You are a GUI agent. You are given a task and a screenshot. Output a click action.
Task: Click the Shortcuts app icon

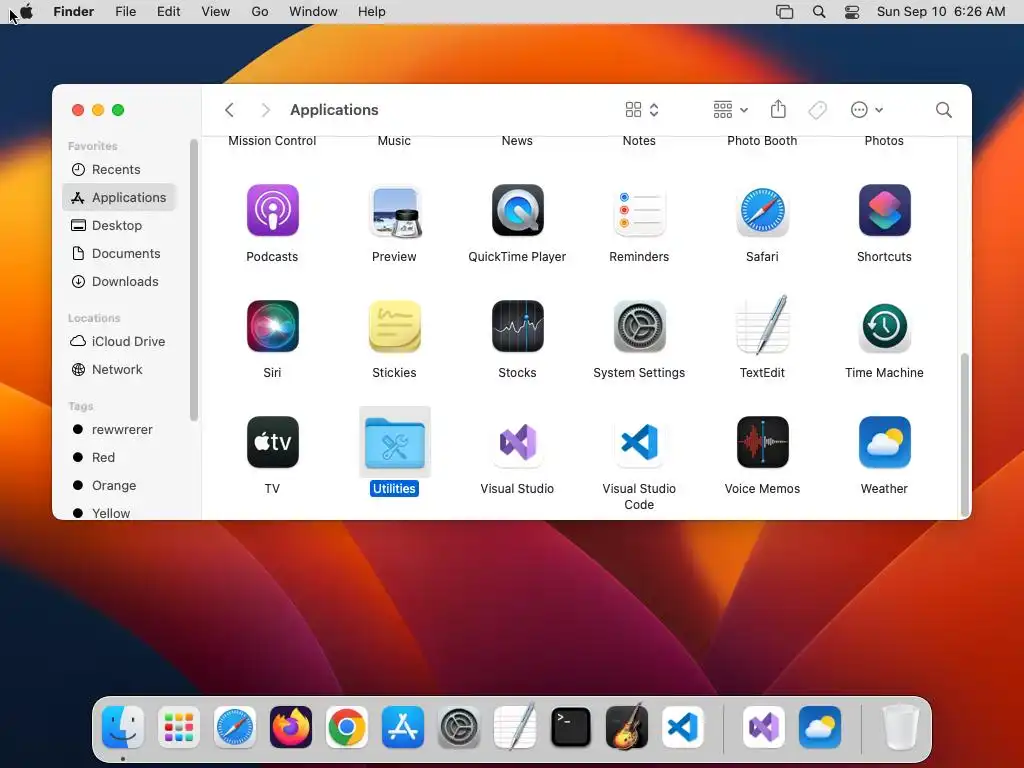[884, 210]
